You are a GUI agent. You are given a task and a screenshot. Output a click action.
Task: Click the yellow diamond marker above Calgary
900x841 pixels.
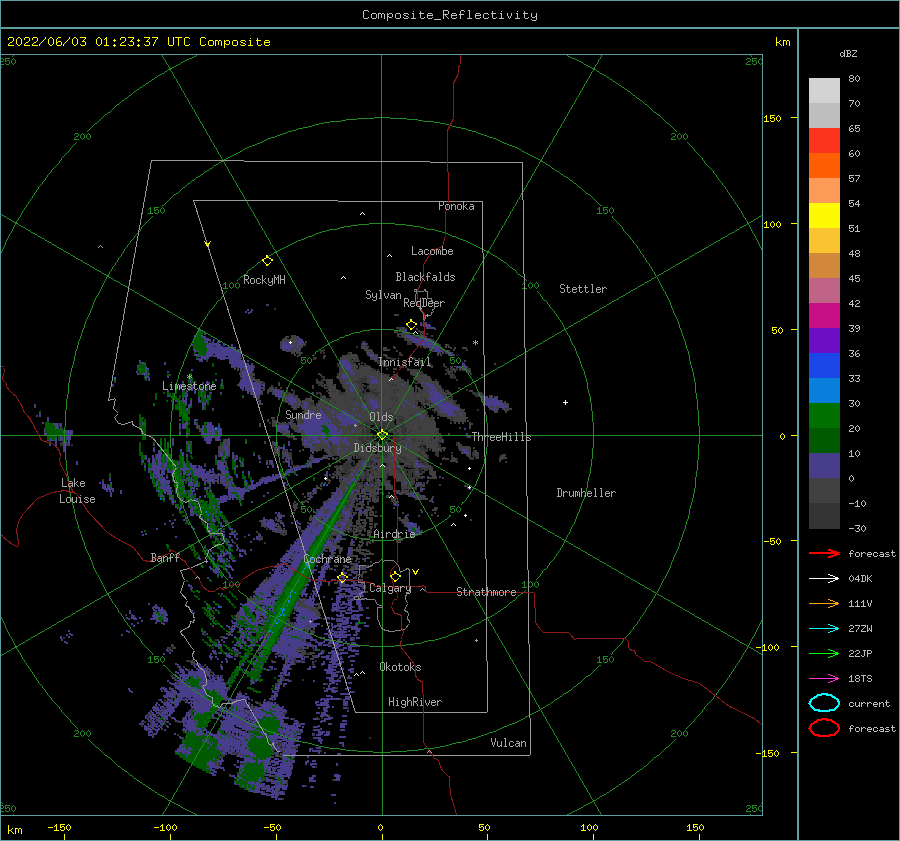(395, 576)
